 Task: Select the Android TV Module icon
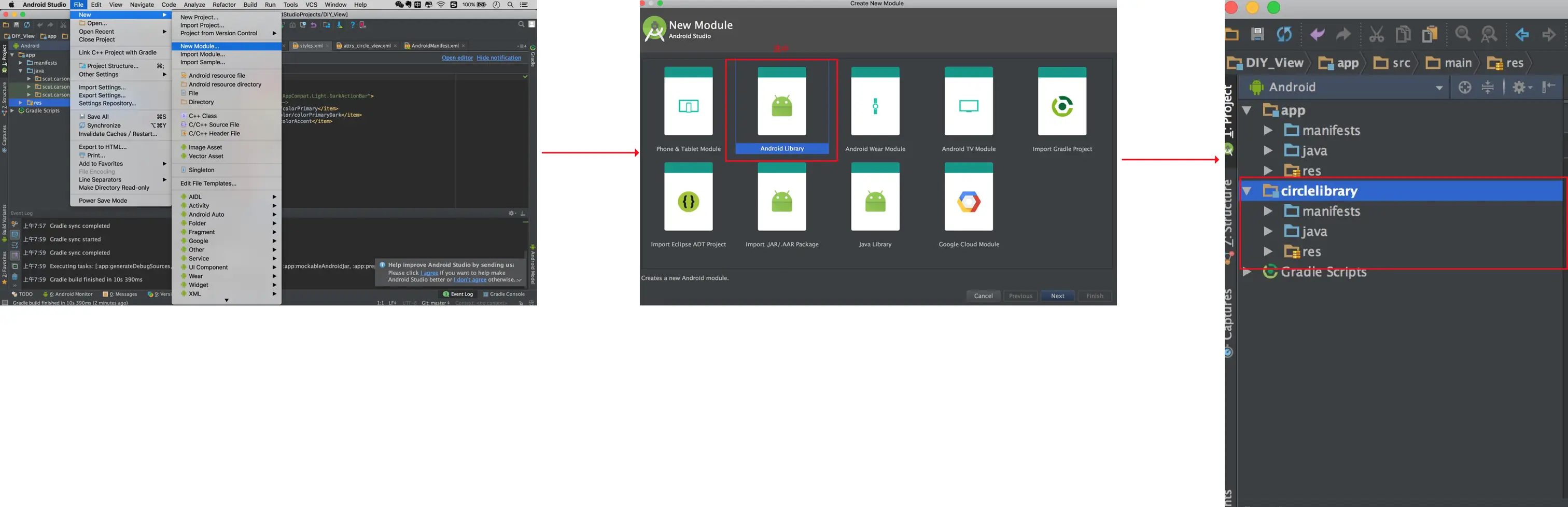(x=969, y=101)
